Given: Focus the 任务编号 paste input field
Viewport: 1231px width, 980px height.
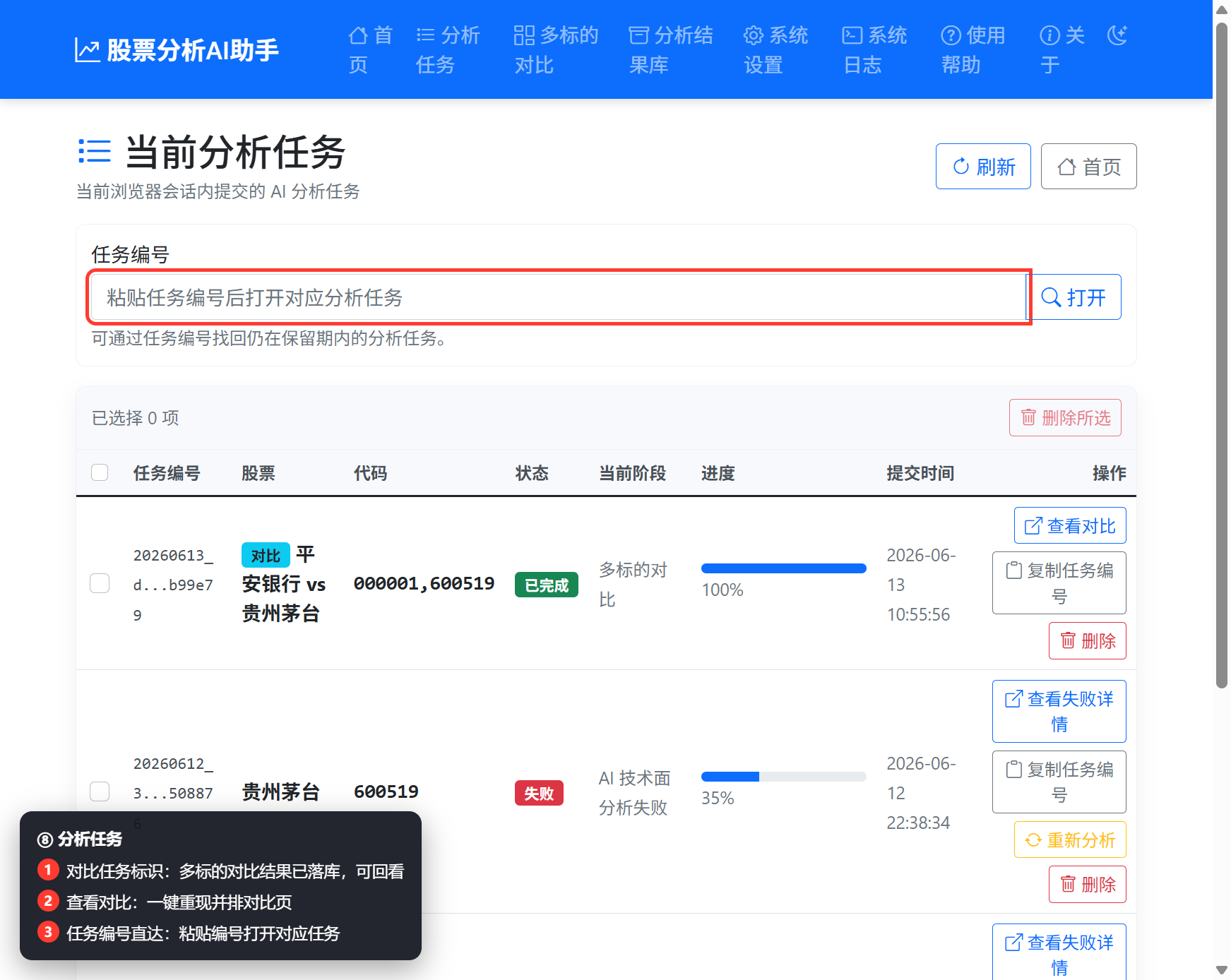Looking at the screenshot, I should coord(558,297).
